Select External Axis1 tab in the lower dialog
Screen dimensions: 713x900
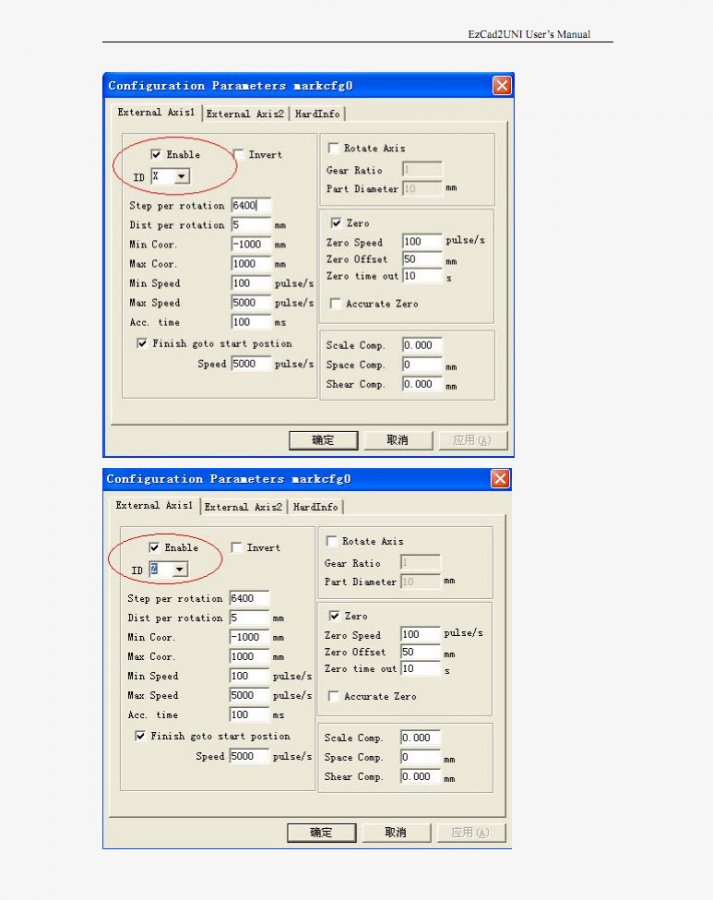tap(152, 506)
